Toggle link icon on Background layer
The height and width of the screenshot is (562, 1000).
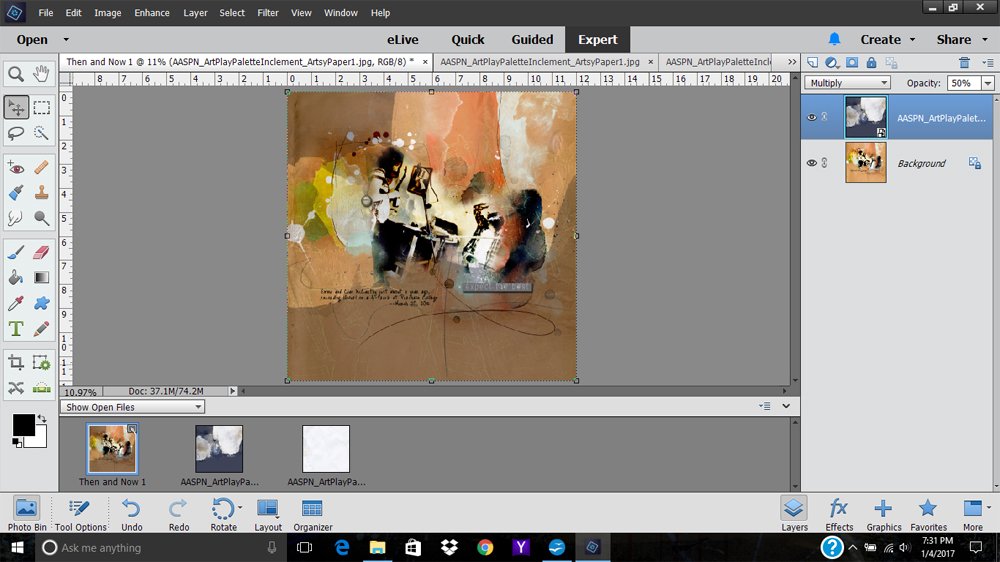(825, 163)
